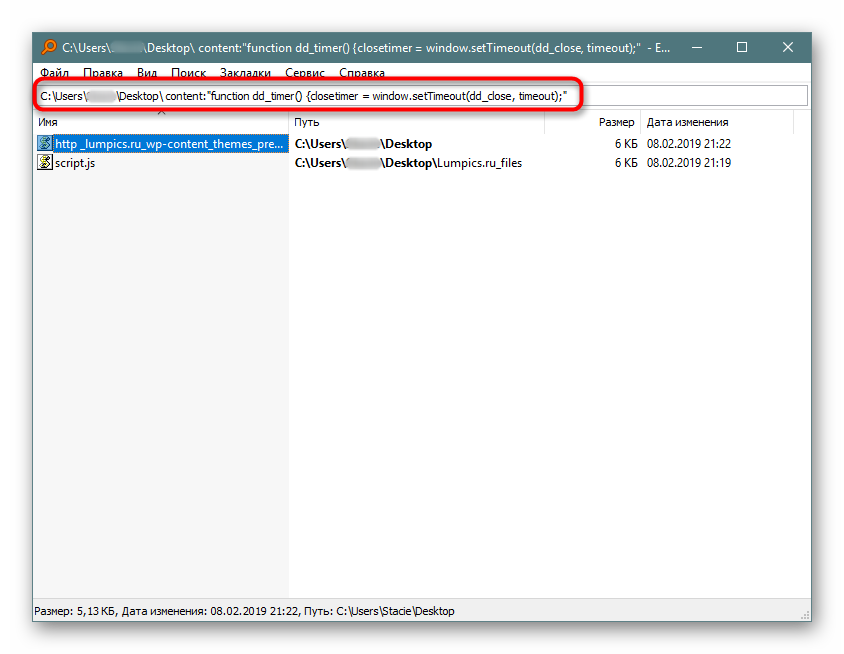Grab the resize grip in the status bar corner
The height and width of the screenshot is (654, 844).
coord(805,615)
